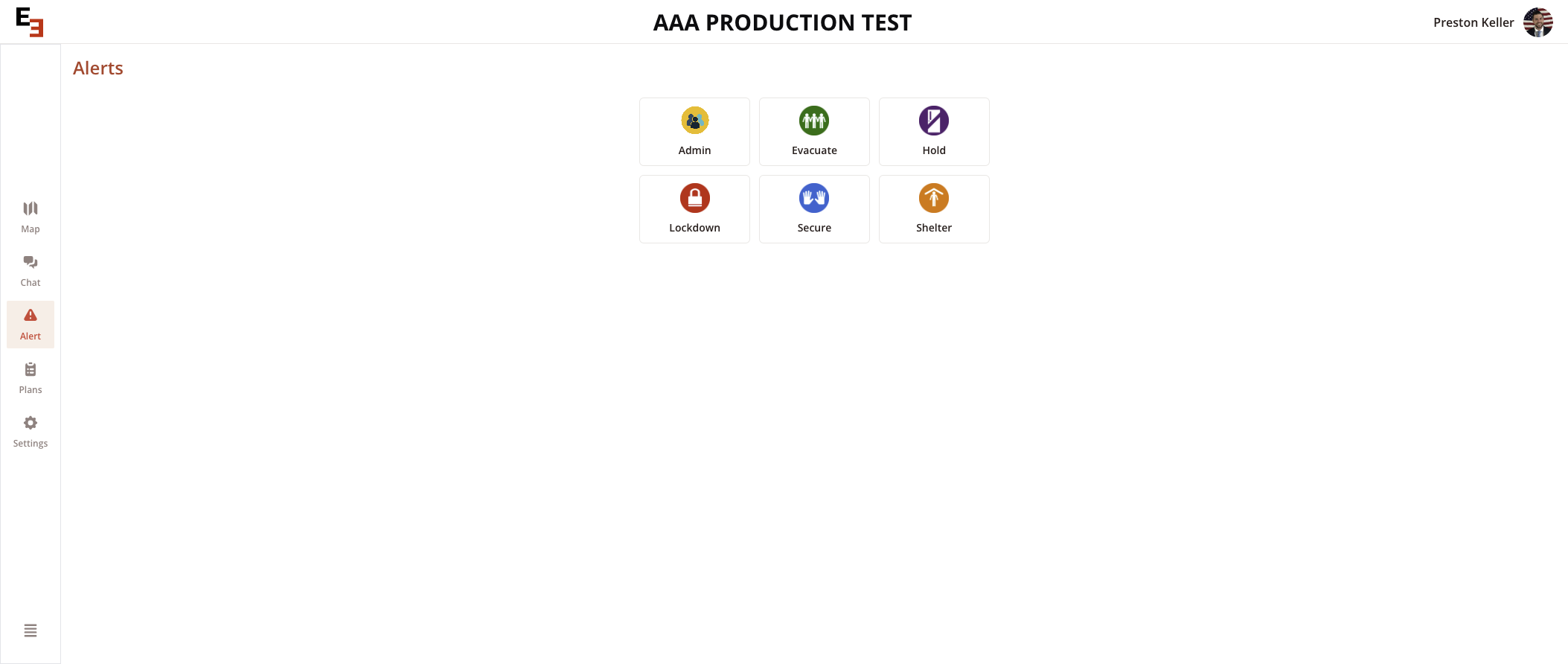Image resolution: width=1568 pixels, height=664 pixels.
Task: Click the Plans clipboard icon
Action: (x=31, y=369)
